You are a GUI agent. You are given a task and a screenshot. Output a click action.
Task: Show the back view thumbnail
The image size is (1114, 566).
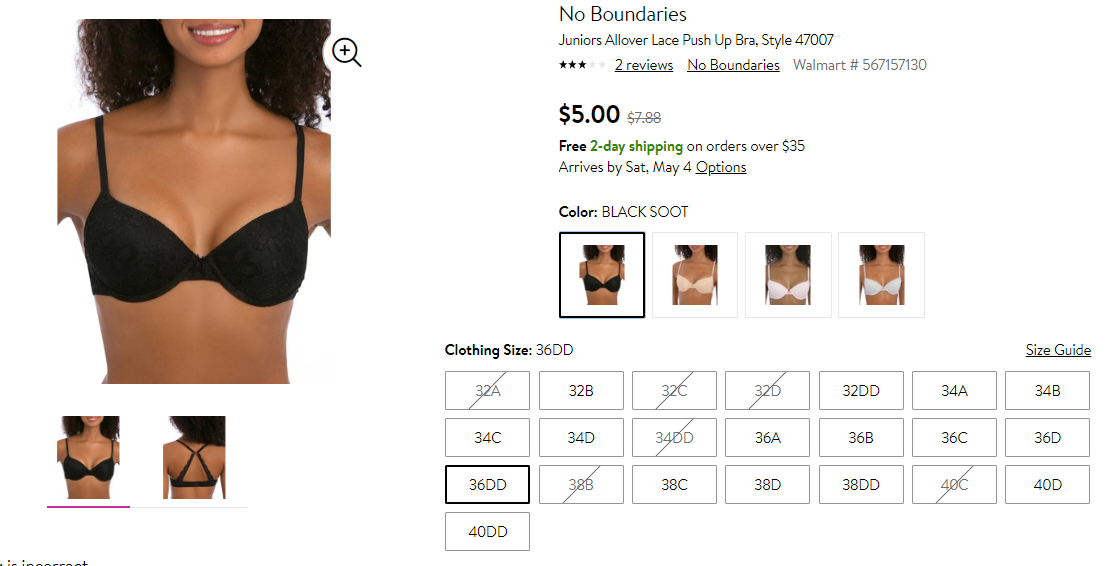pyautogui.click(x=194, y=457)
